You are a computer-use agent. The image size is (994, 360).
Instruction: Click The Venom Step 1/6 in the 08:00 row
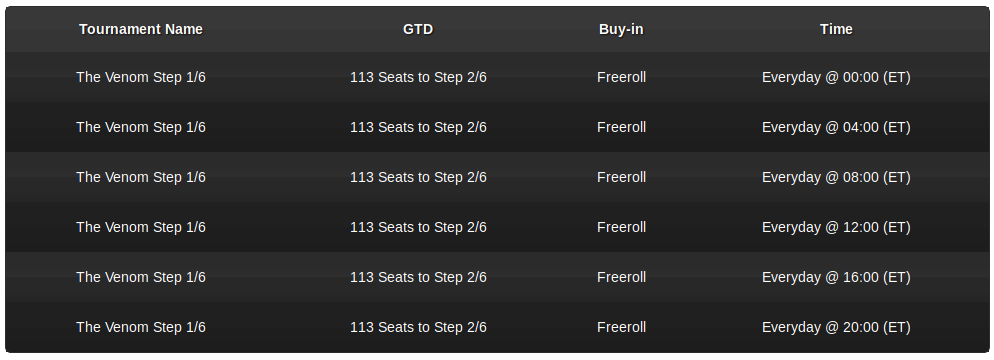point(141,177)
